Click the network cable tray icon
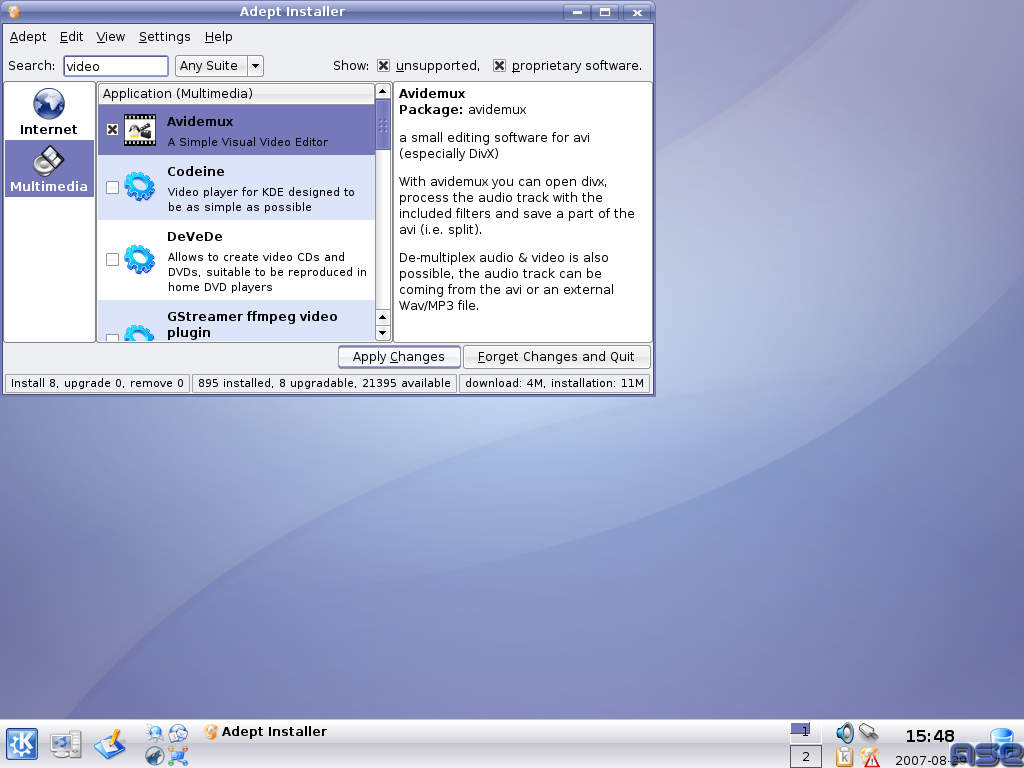Image resolution: width=1024 pixels, height=768 pixels. tap(869, 733)
